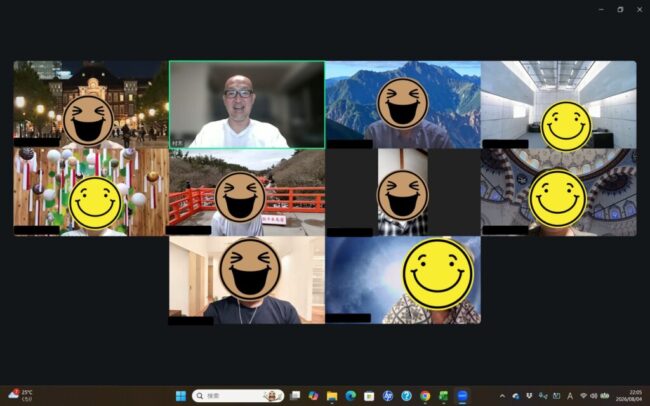Open the blue question-mark help icon

[407, 396]
